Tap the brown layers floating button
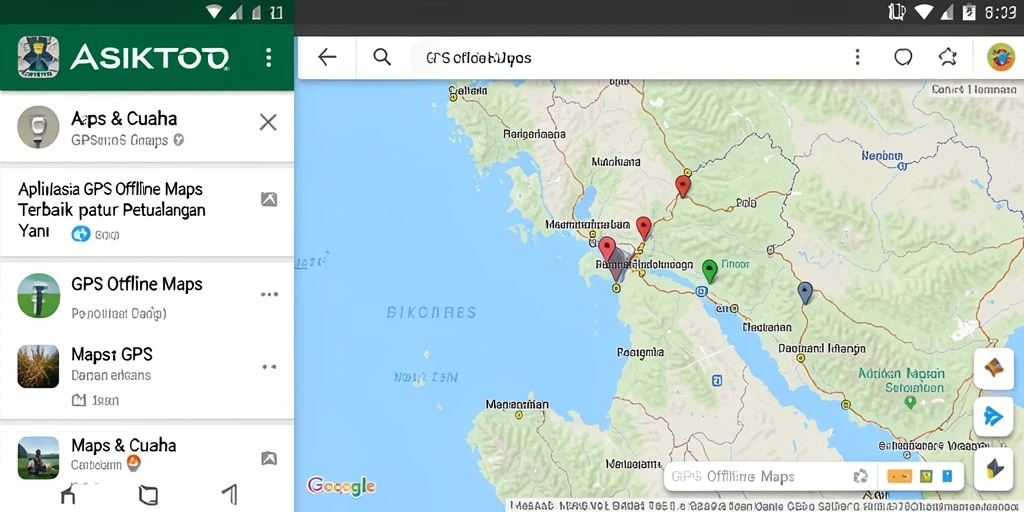1024x512 pixels. coord(993,368)
